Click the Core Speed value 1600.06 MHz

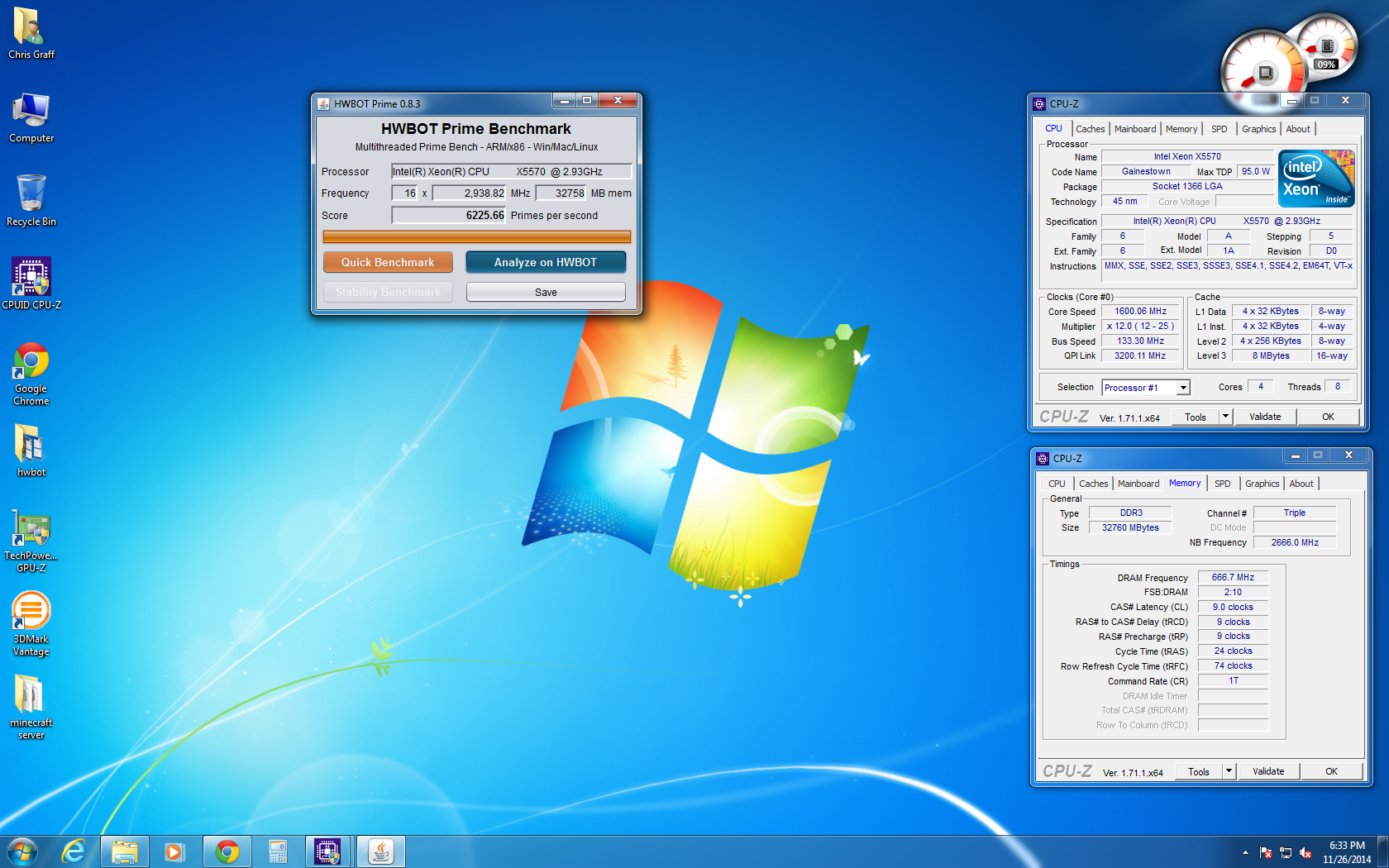pos(1140,312)
